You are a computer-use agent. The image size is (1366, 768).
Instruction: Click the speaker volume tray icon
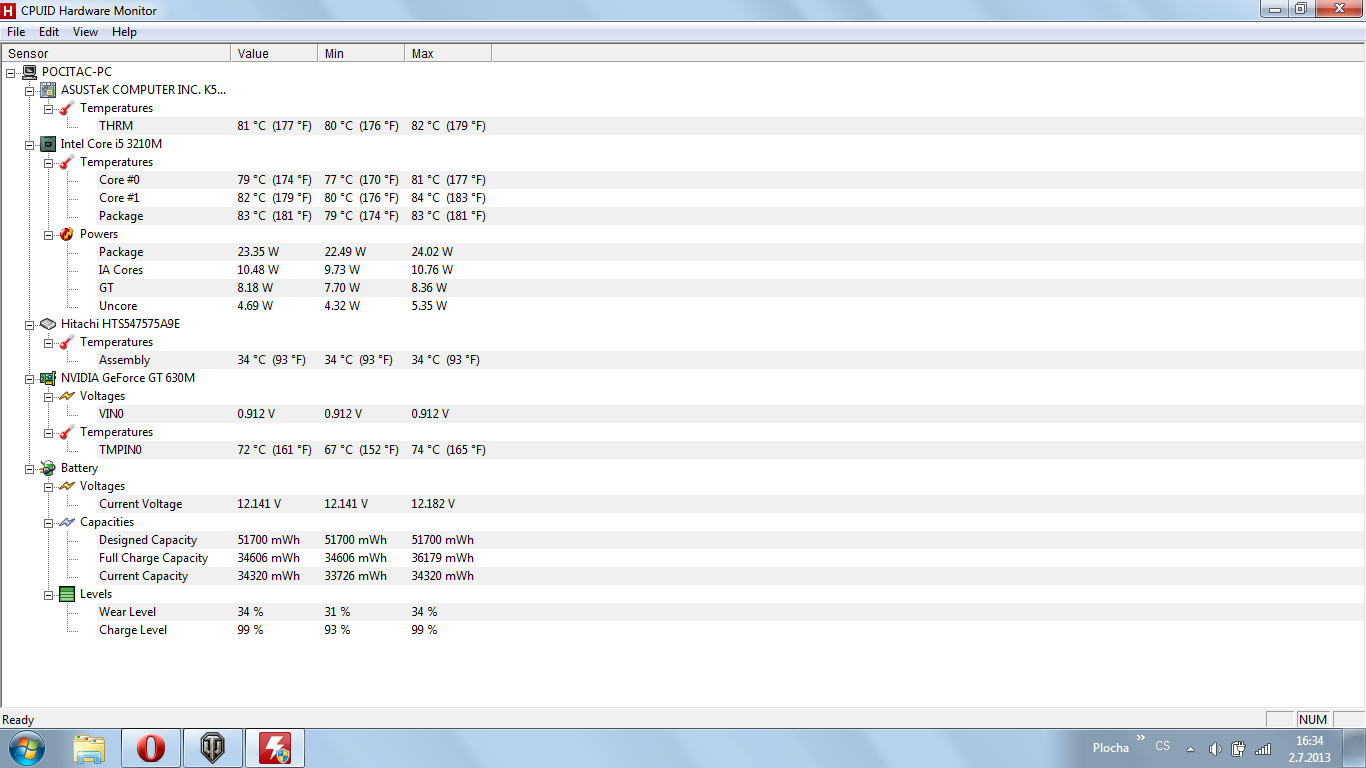pos(1215,749)
